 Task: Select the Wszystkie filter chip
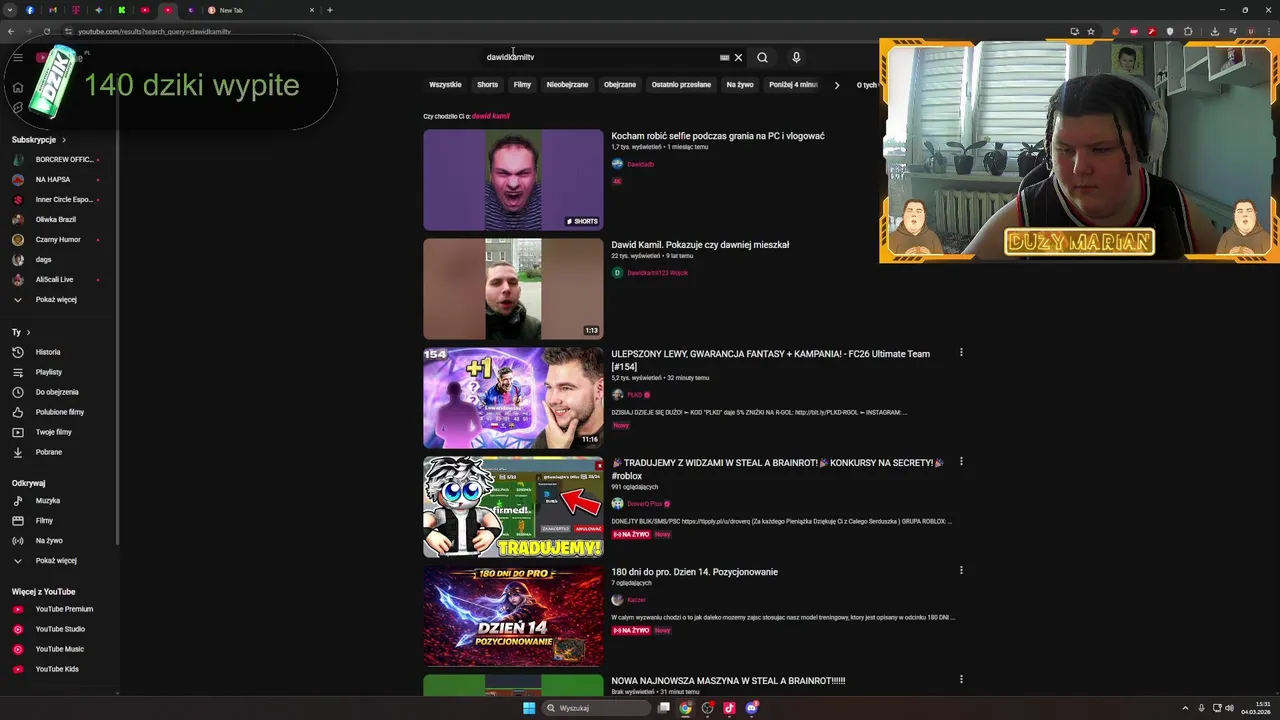[445, 85]
